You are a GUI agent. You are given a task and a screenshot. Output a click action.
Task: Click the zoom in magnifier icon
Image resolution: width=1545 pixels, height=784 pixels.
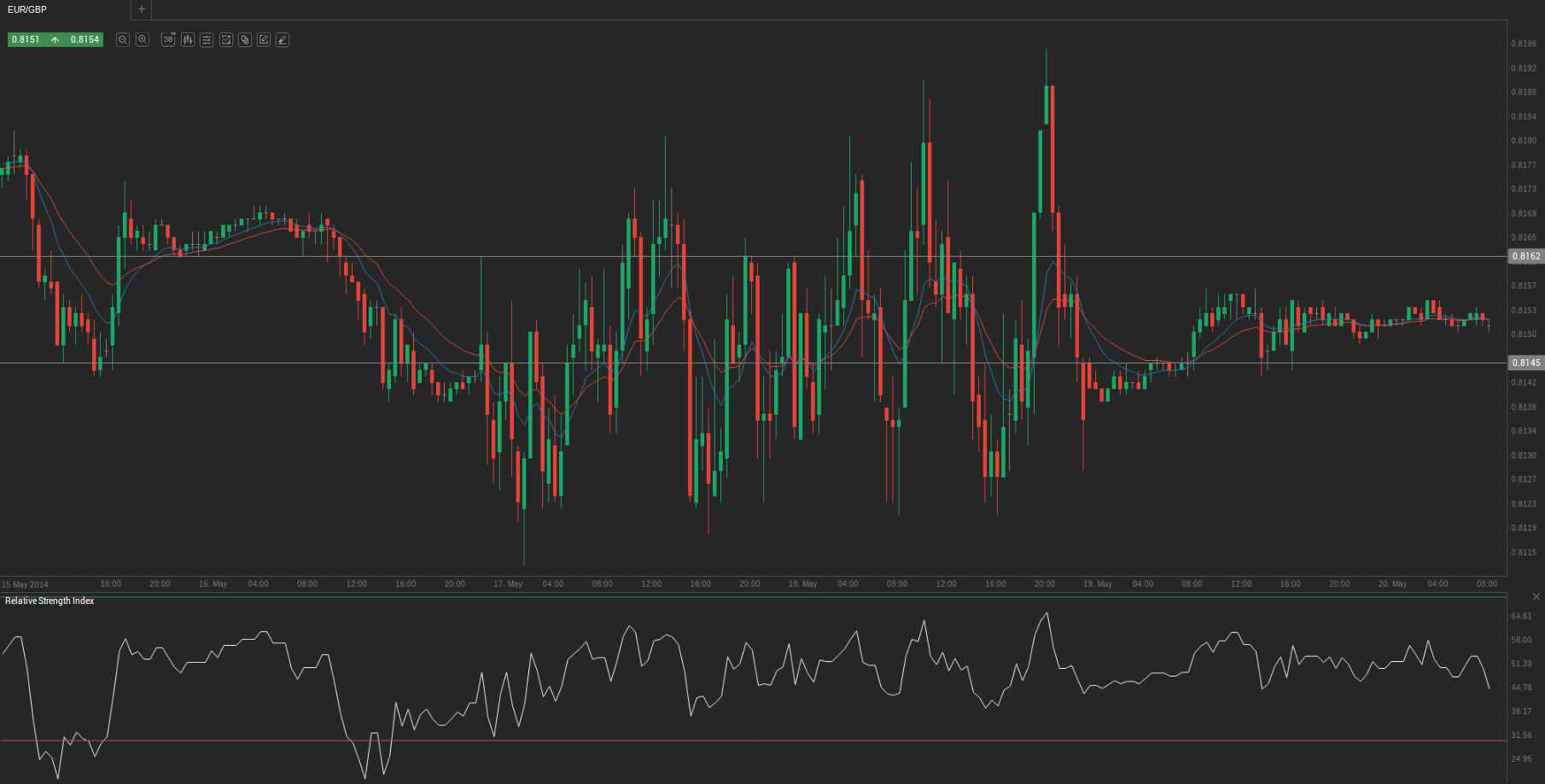point(143,40)
